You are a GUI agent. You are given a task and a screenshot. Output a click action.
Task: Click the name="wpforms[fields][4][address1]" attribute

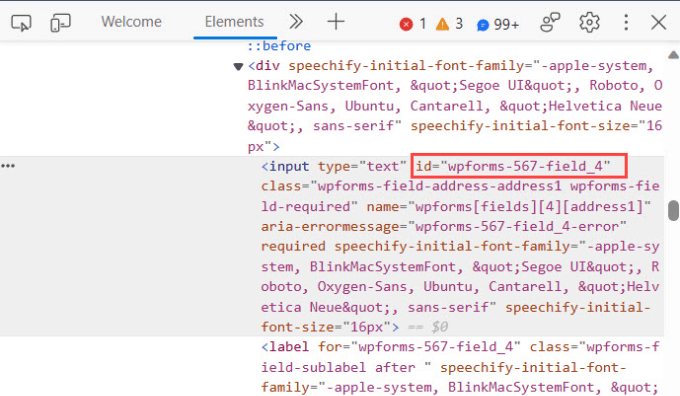click(x=508, y=206)
